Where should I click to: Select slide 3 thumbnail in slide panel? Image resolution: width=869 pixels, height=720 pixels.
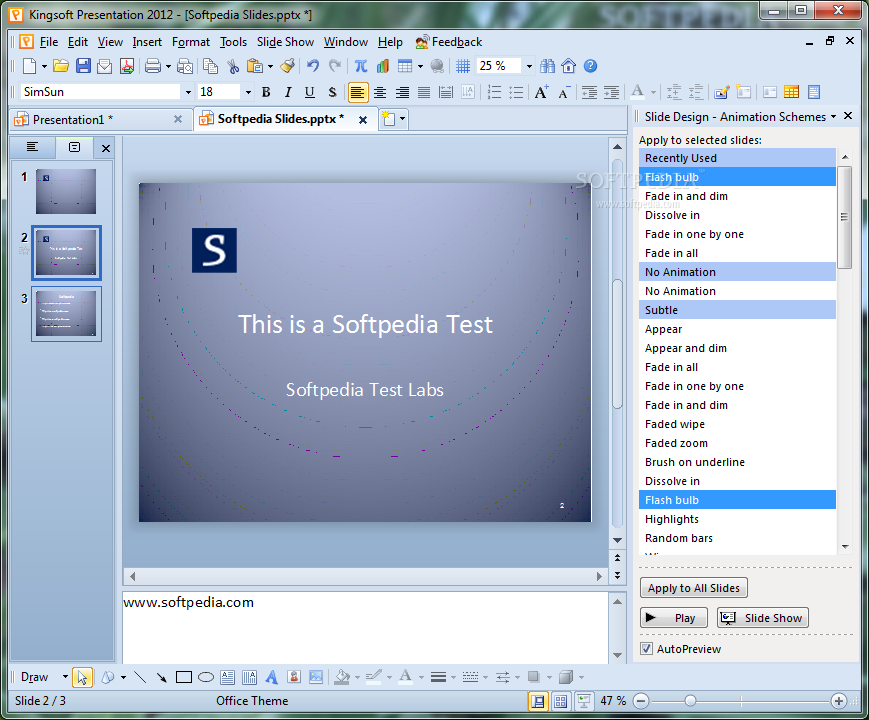click(x=66, y=314)
